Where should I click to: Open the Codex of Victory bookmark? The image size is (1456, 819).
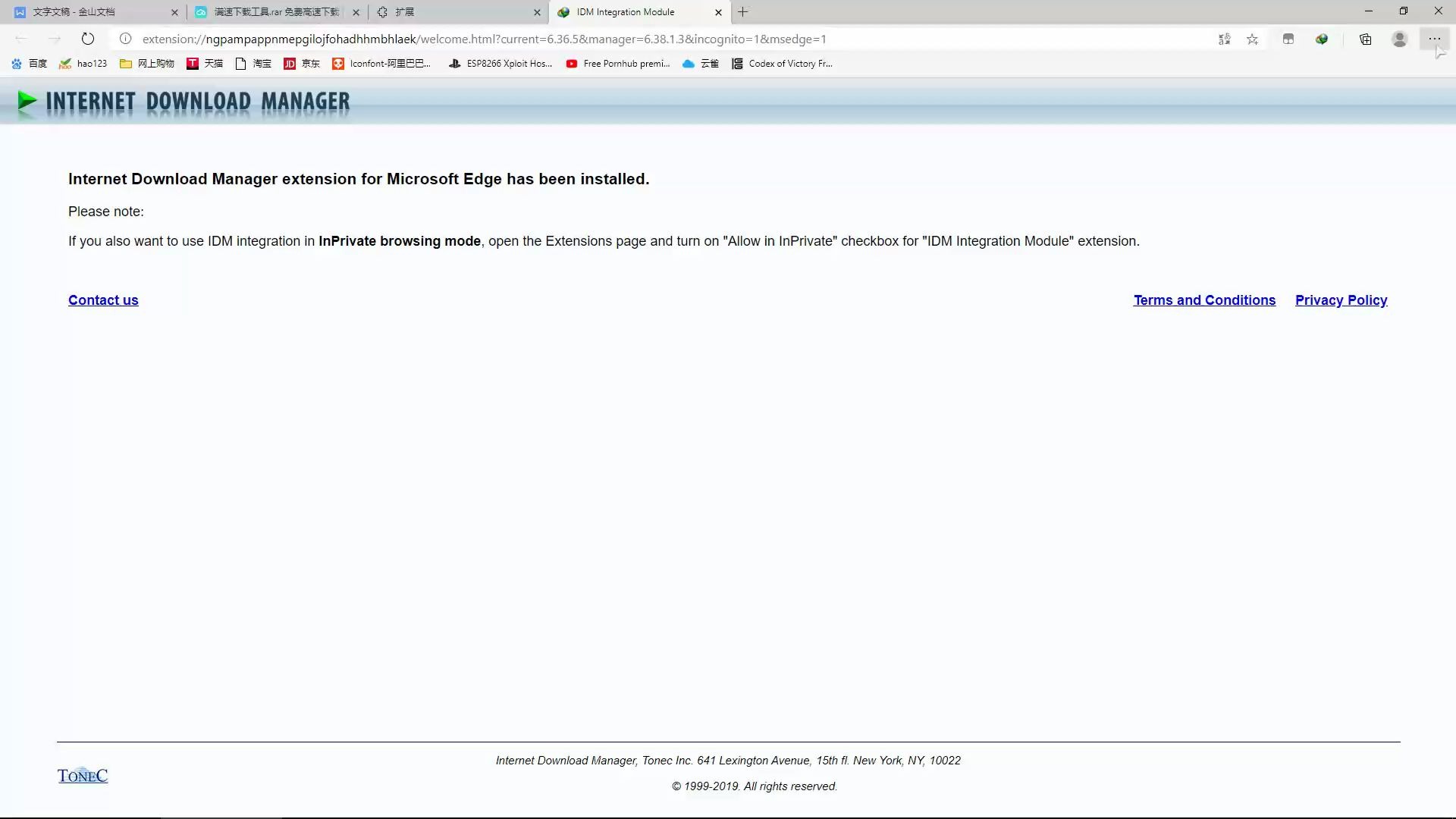pos(782,64)
